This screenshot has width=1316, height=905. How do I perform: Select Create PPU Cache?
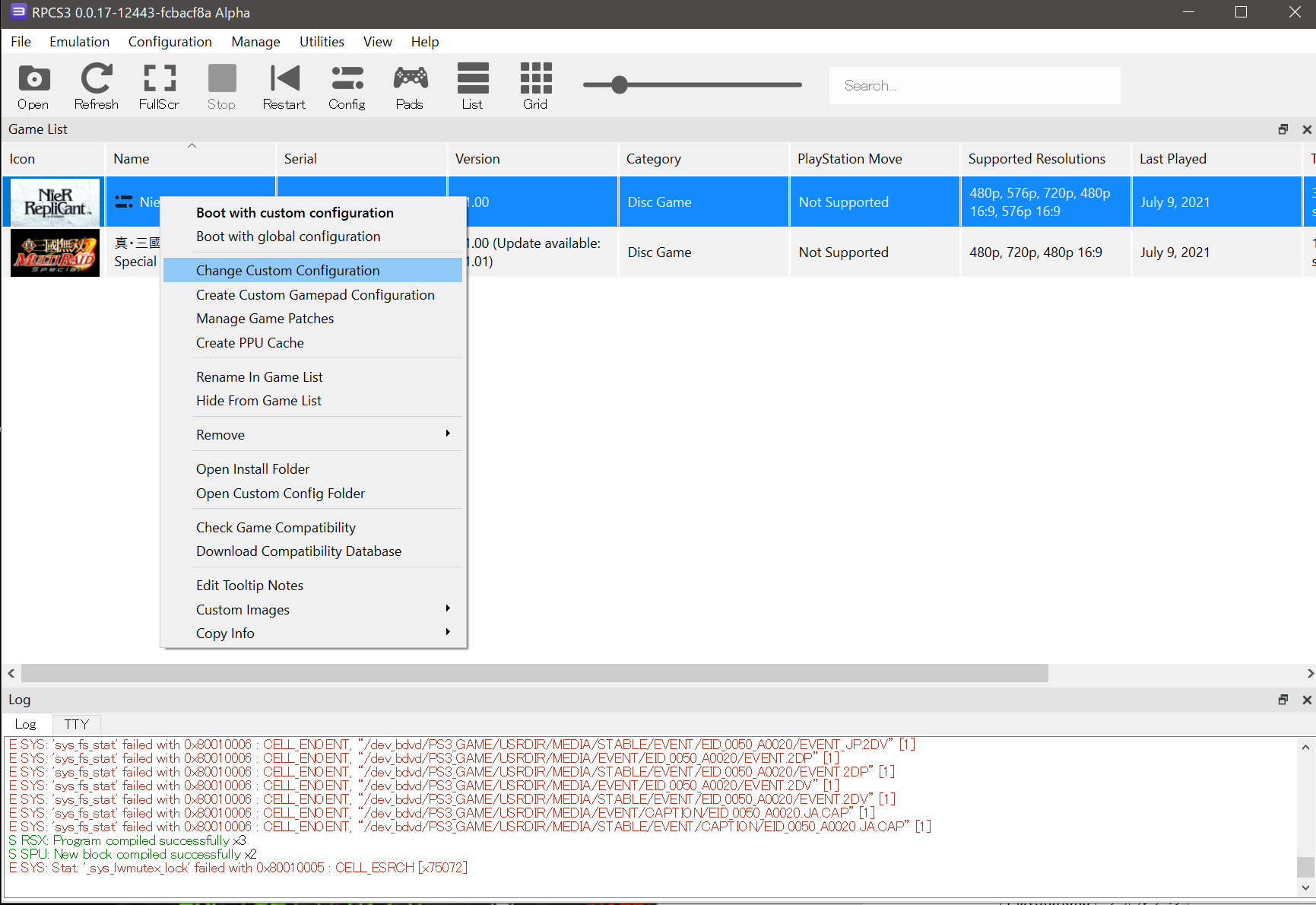[x=313, y=343]
